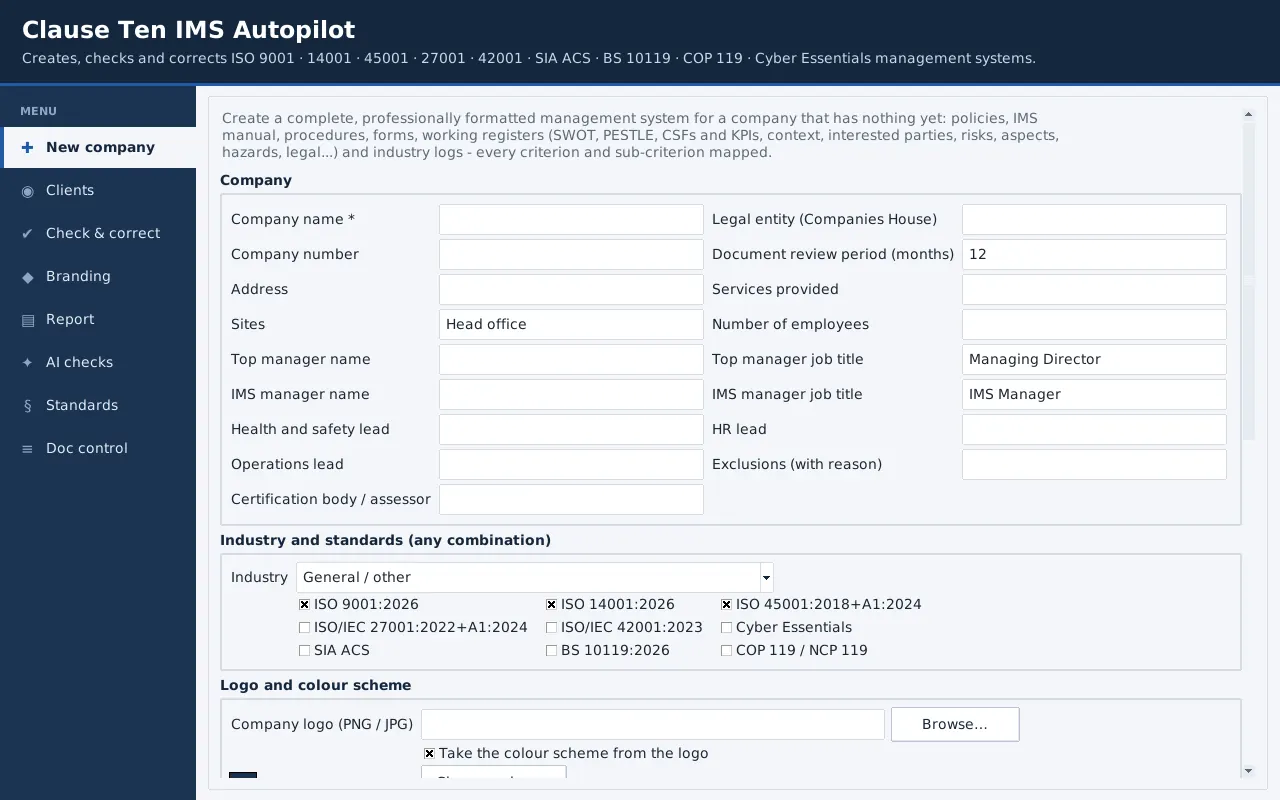Image resolution: width=1280 pixels, height=800 pixels.
Task: Open Standards in the sidebar
Action: click(x=98, y=405)
